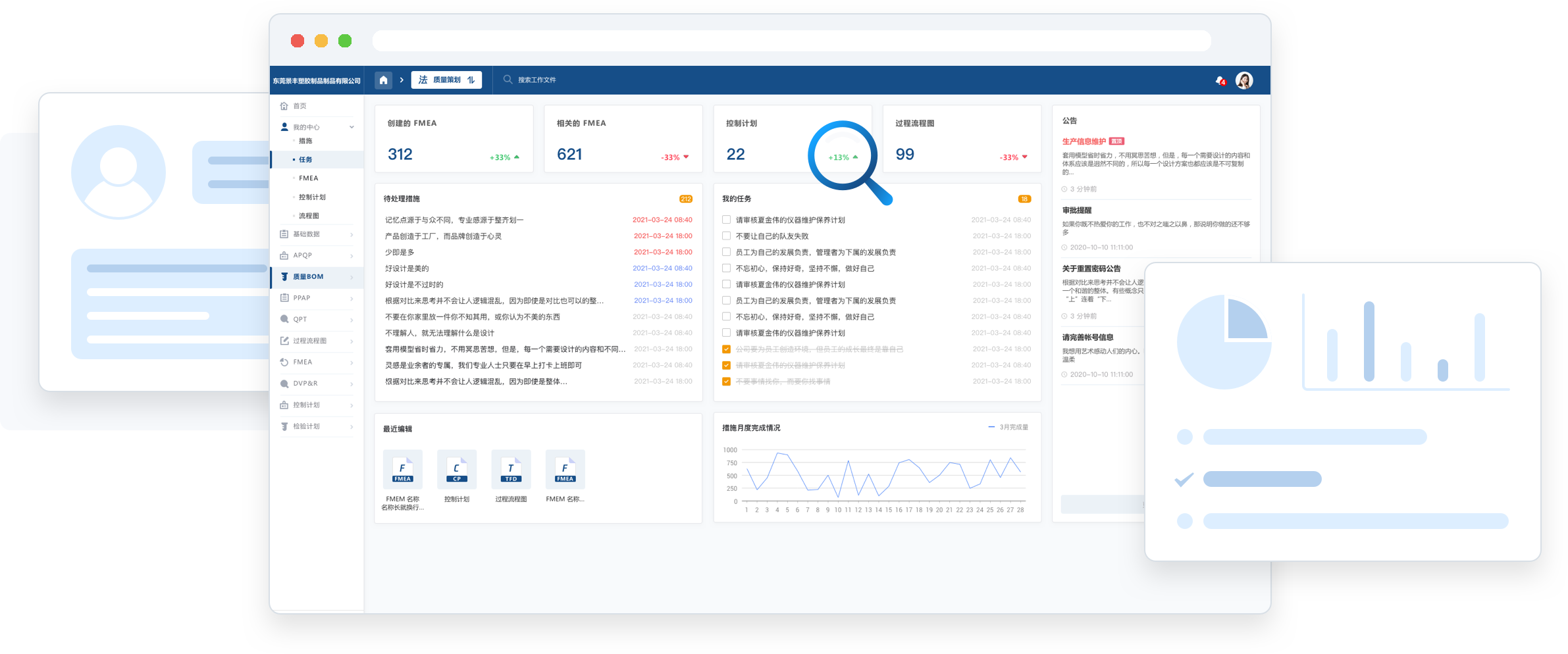Uncheck the completed '不要事情找你，而要你找事情' task
The image size is (1568, 654).
pyautogui.click(x=726, y=382)
